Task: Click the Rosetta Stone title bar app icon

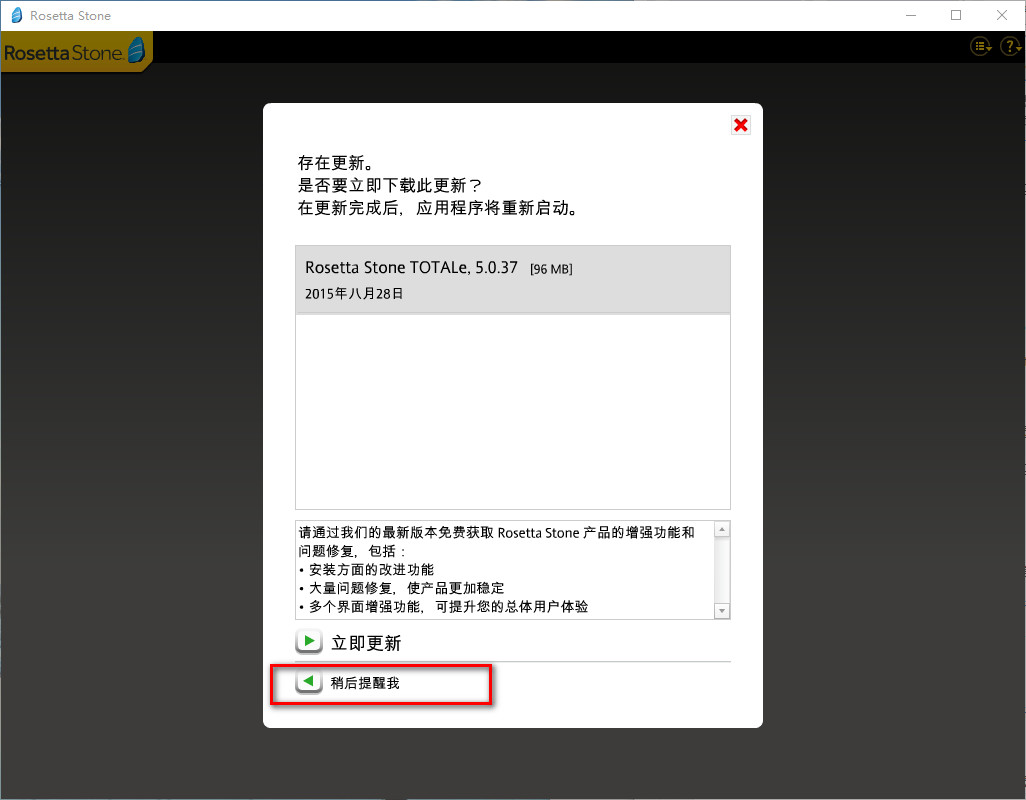Action: [16, 15]
